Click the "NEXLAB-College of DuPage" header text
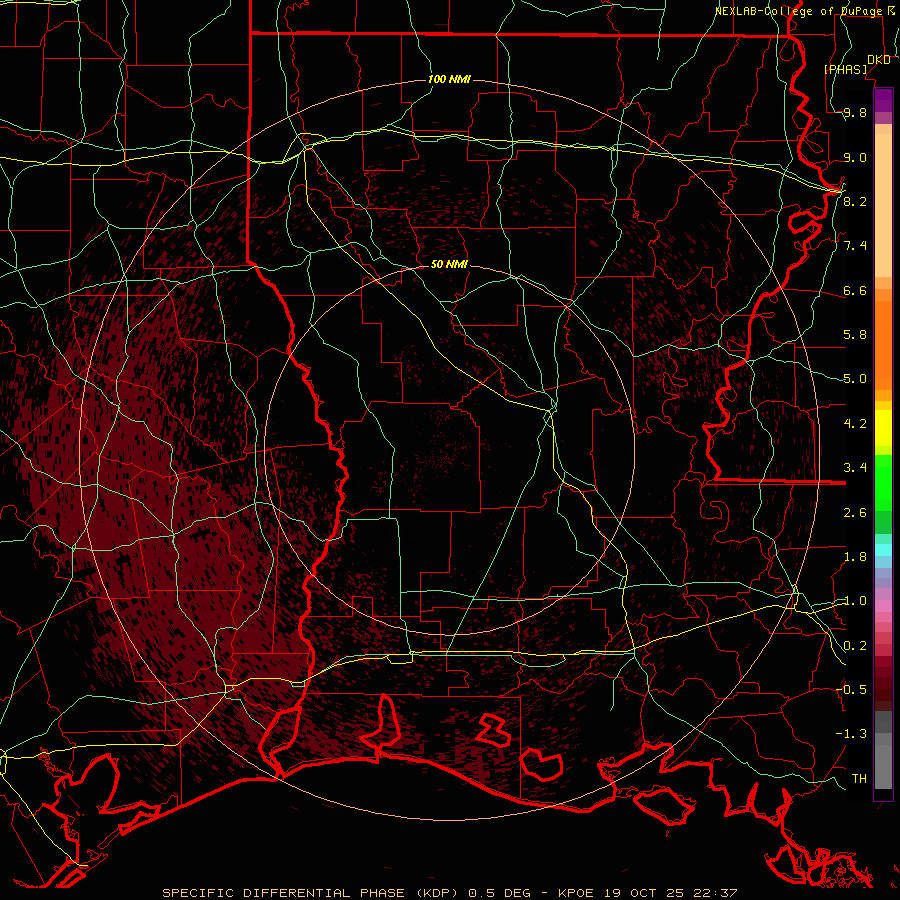Image resolution: width=900 pixels, height=900 pixels. [798, 11]
